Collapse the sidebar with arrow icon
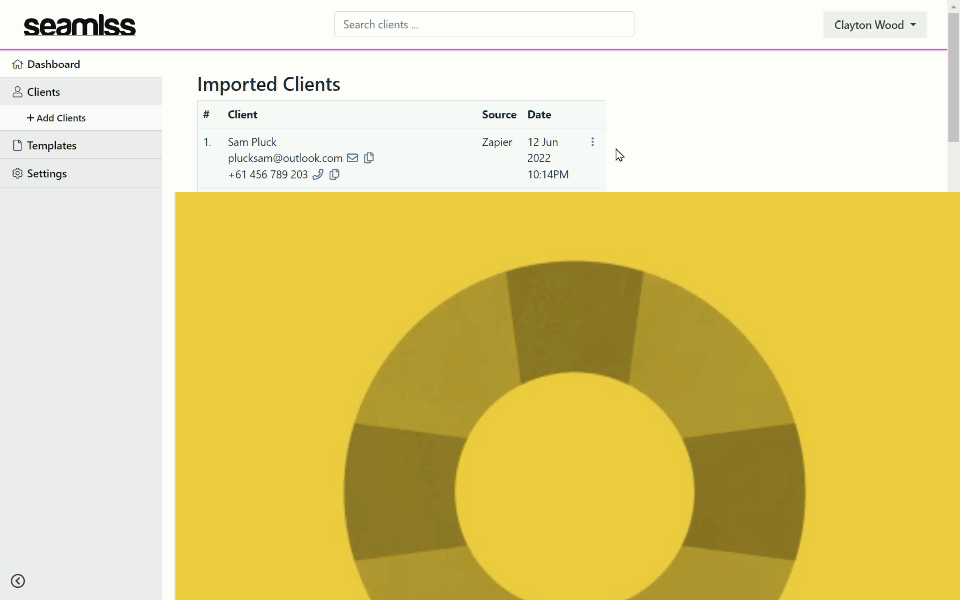The width and height of the screenshot is (960, 600). point(18,581)
